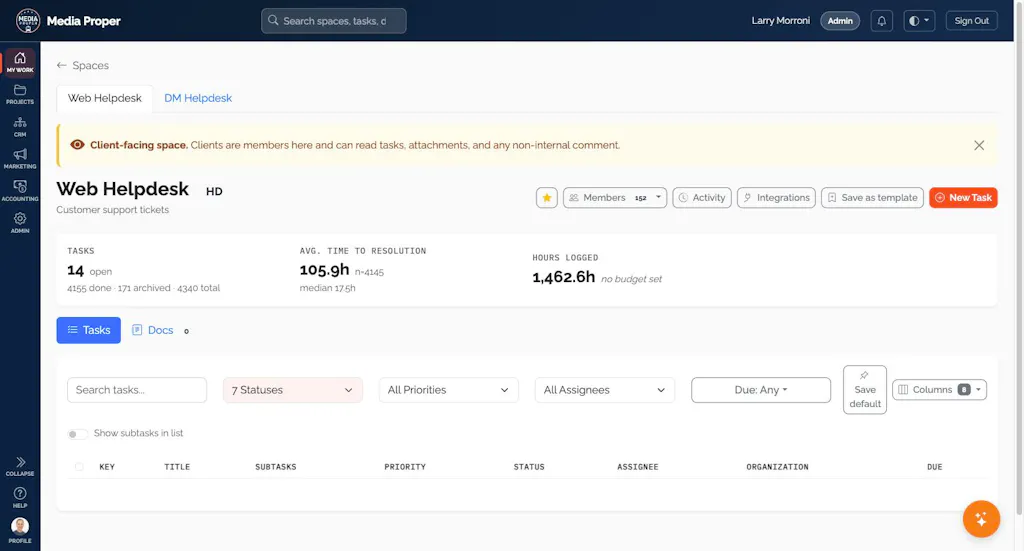The width and height of the screenshot is (1024, 551).
Task: Go back to Spaces
Action: (x=83, y=65)
